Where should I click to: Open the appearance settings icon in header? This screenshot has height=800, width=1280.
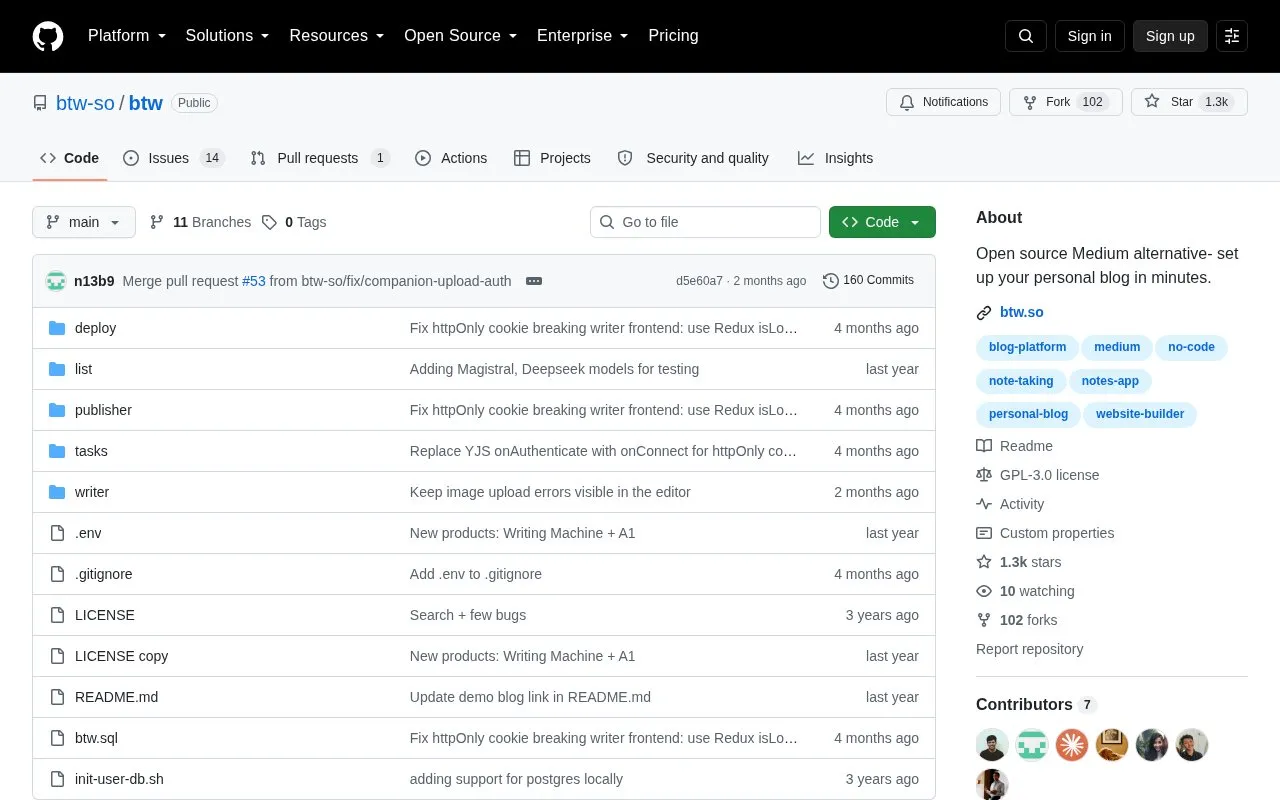(x=1232, y=36)
